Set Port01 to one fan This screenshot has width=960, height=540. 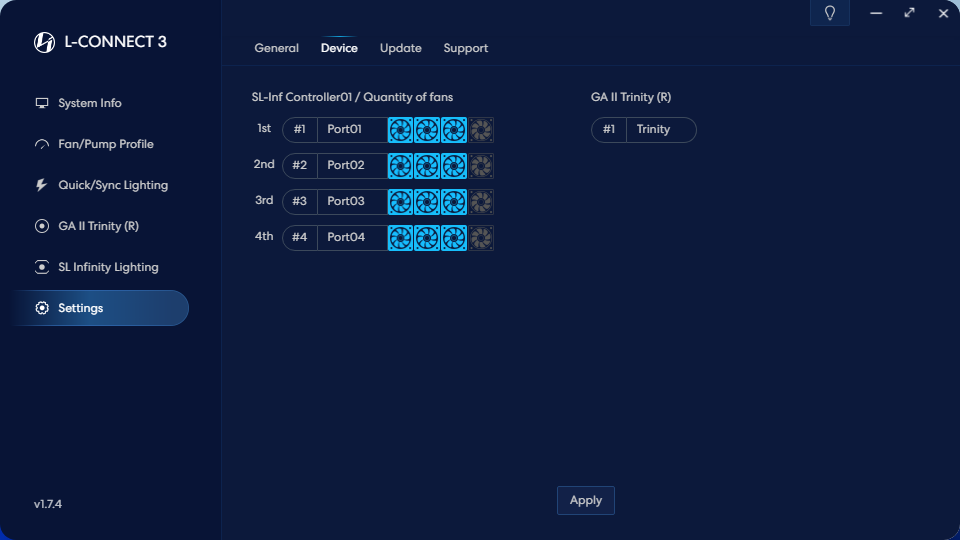[400, 130]
